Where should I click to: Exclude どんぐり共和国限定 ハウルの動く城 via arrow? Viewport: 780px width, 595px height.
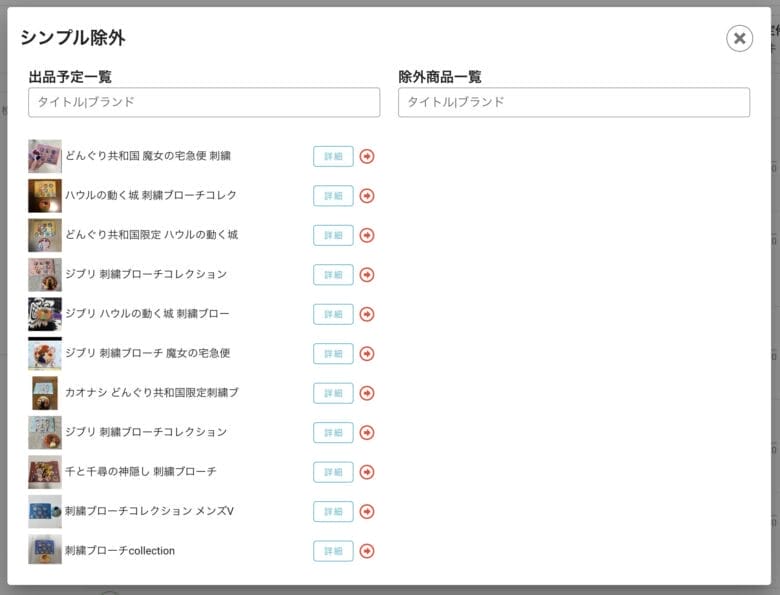[x=367, y=235]
